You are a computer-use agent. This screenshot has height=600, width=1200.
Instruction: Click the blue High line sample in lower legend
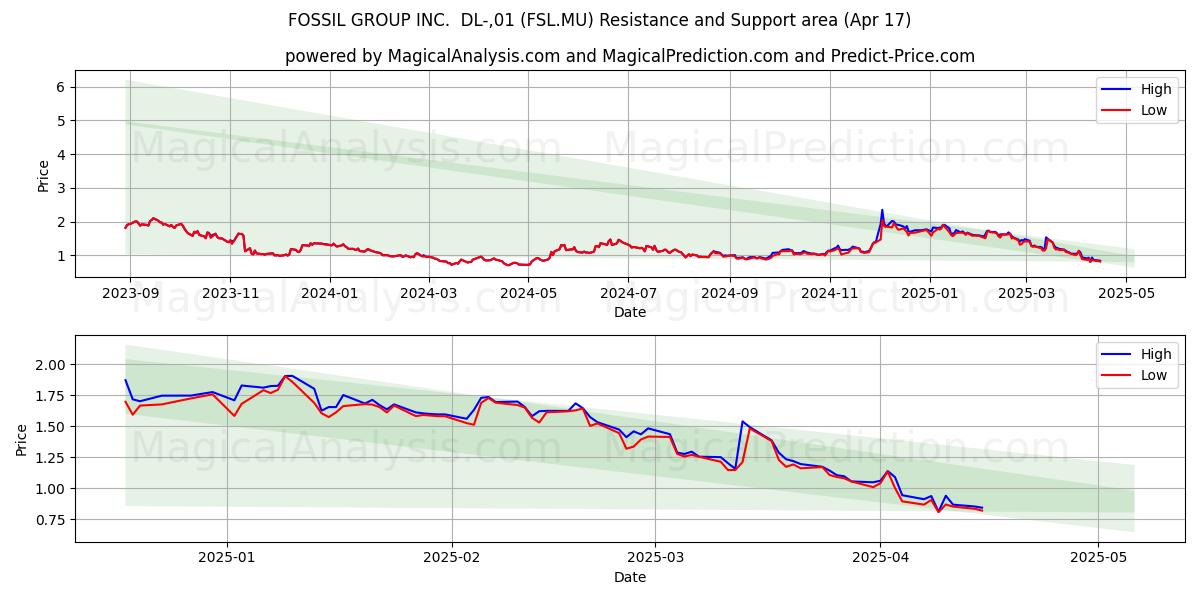tap(1116, 355)
